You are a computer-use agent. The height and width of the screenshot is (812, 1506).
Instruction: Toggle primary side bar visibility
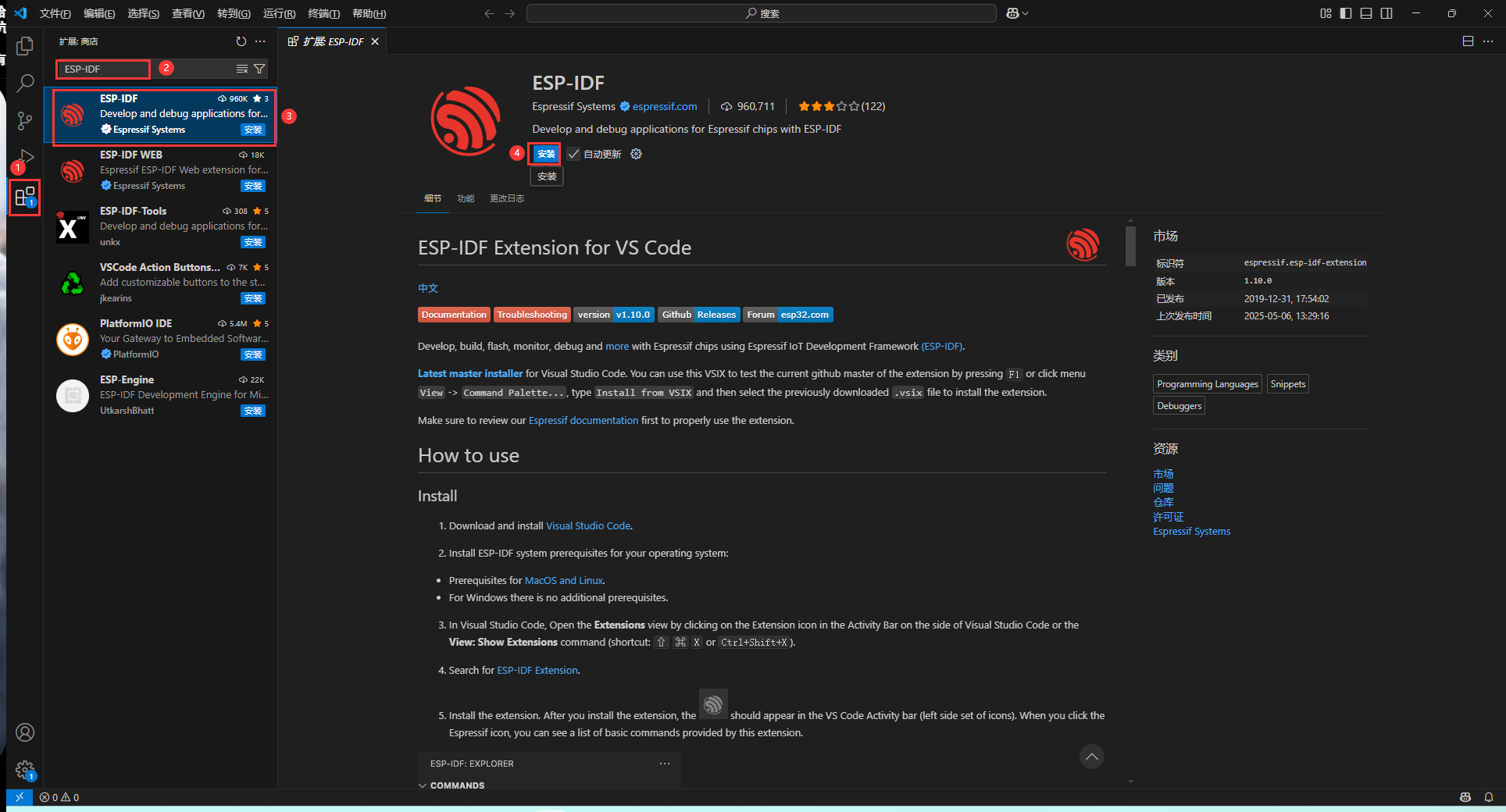(1346, 13)
